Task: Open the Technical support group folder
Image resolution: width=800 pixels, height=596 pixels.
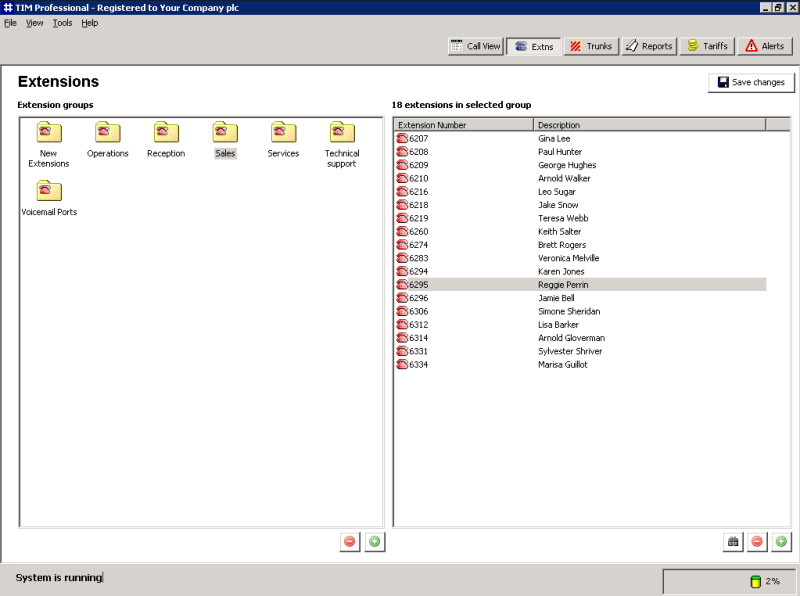Action: coord(342,133)
